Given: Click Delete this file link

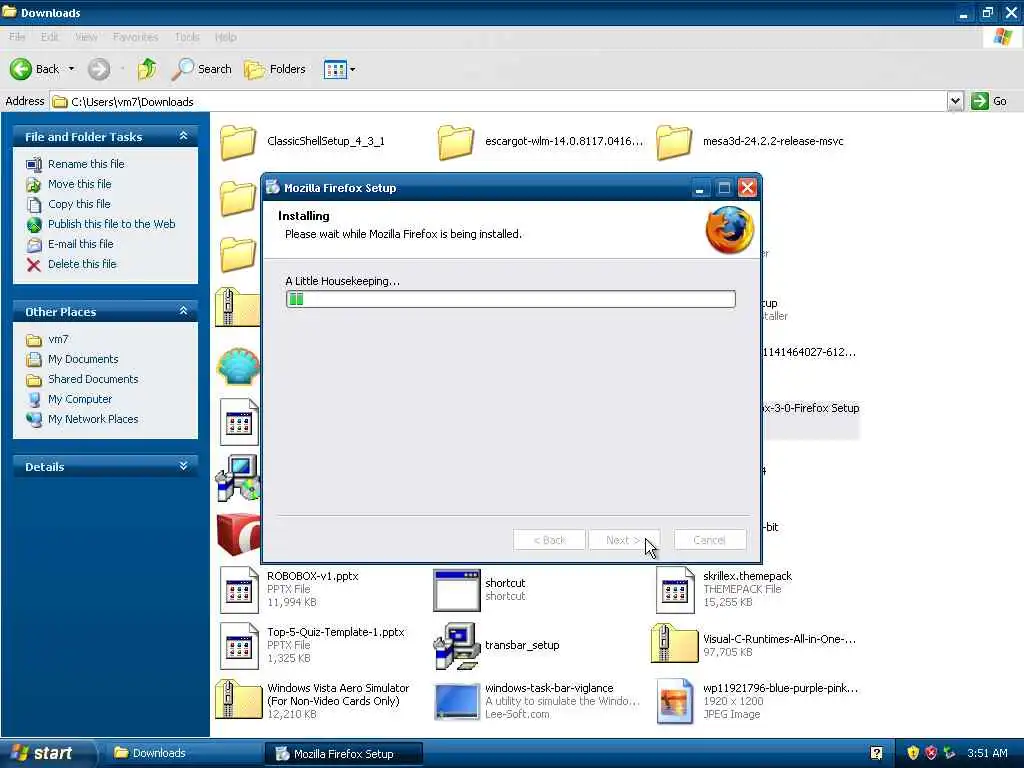Looking at the screenshot, I should (x=82, y=264).
